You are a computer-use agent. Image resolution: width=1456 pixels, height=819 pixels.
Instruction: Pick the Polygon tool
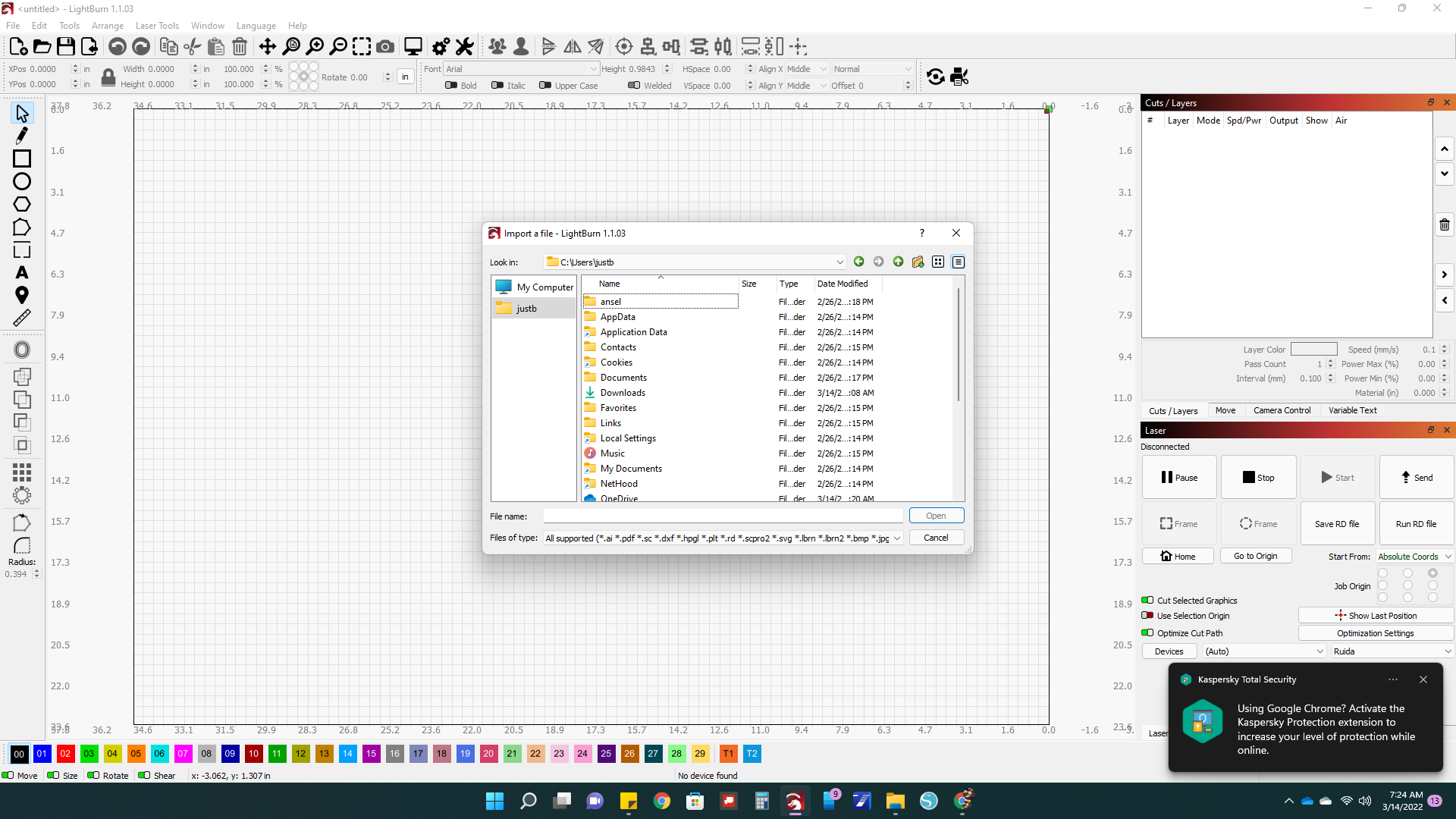pyautogui.click(x=22, y=204)
